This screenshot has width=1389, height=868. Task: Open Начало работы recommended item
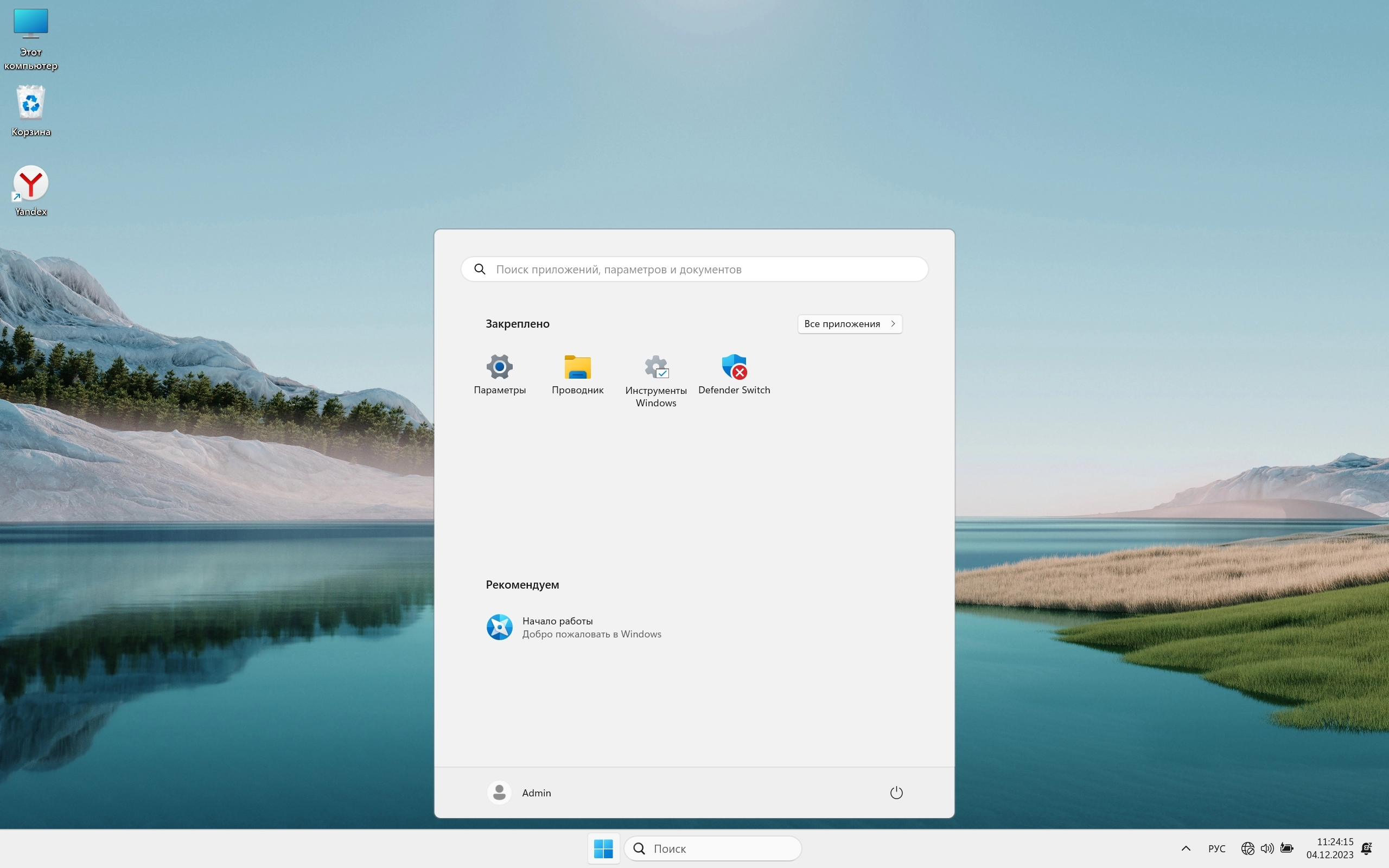click(x=574, y=627)
